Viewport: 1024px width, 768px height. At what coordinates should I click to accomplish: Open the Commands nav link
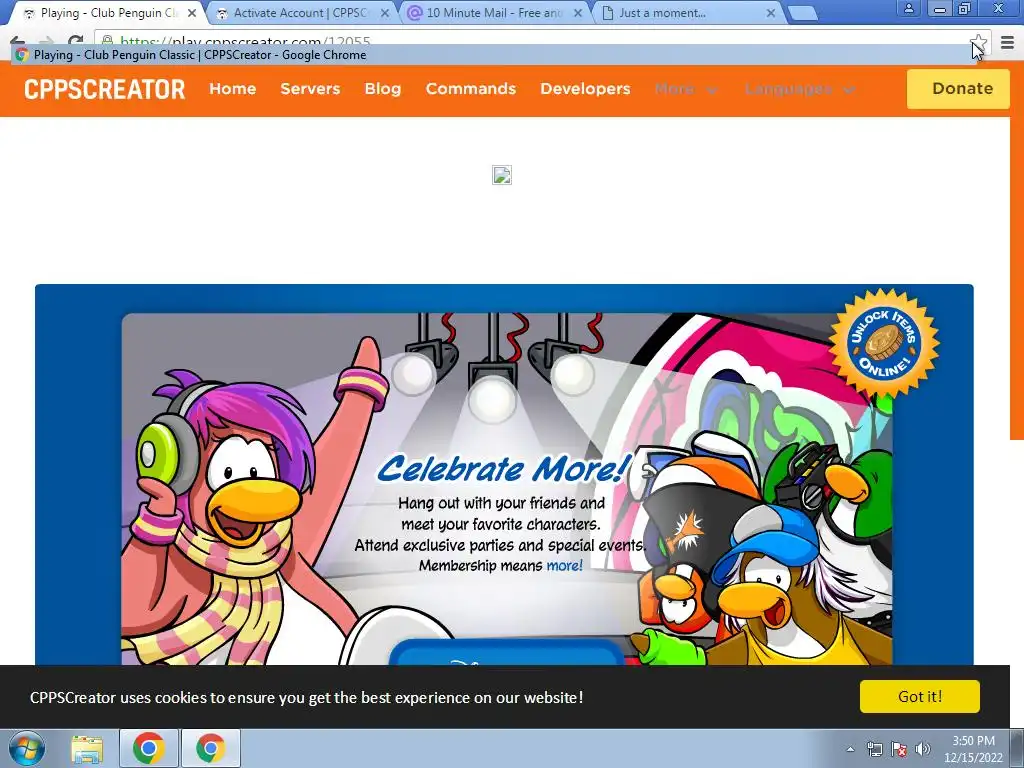[x=471, y=89]
